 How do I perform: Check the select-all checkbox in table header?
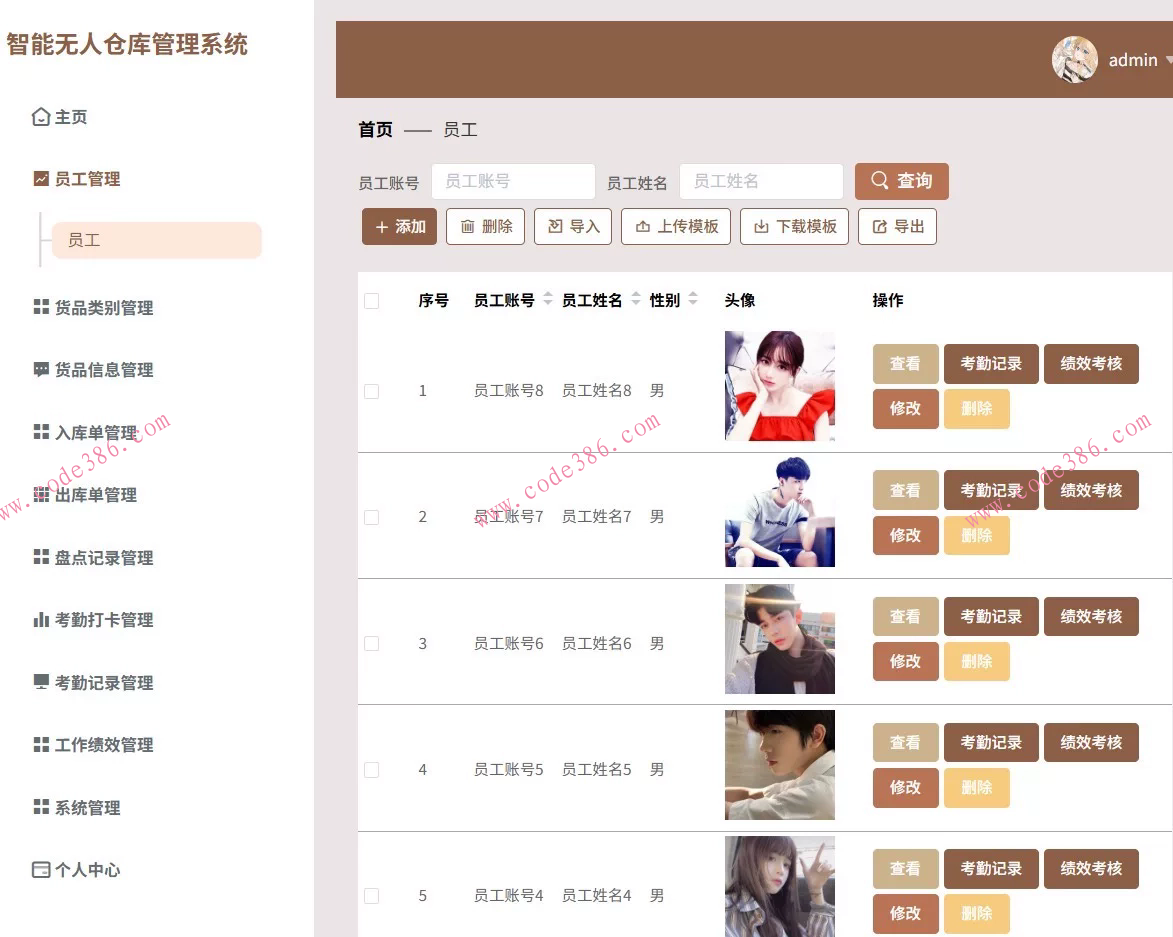(371, 300)
